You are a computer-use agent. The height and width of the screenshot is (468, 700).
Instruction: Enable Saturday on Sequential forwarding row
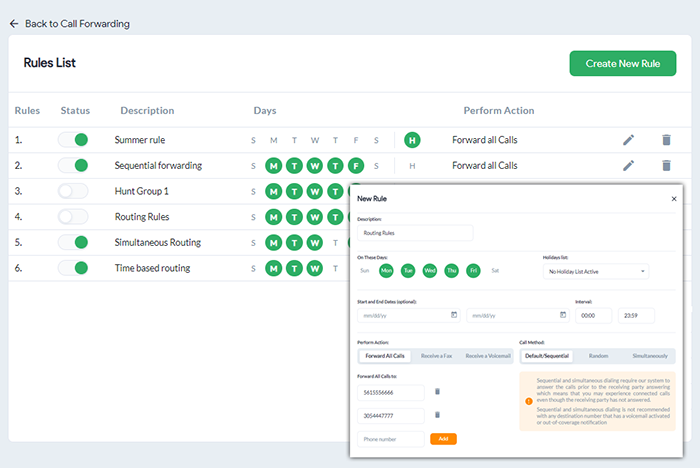tap(376, 166)
